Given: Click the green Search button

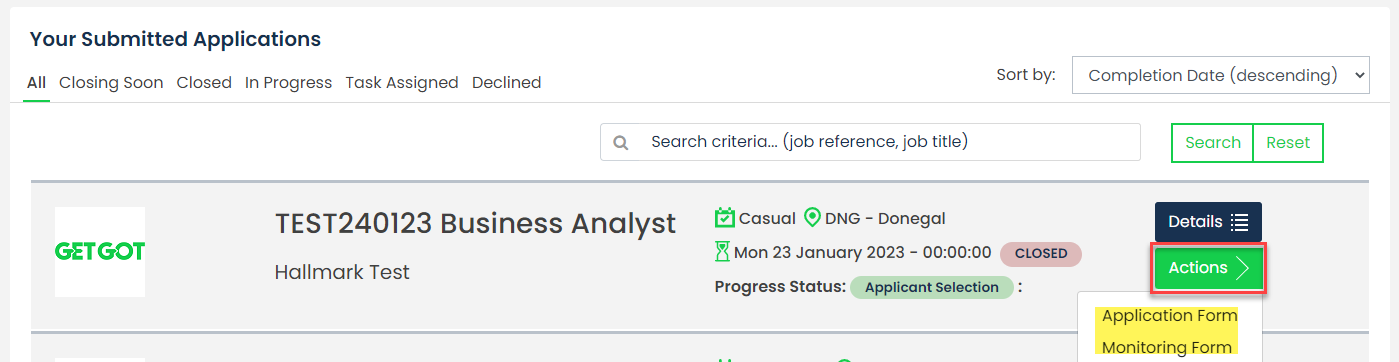Looking at the screenshot, I should (1212, 143).
